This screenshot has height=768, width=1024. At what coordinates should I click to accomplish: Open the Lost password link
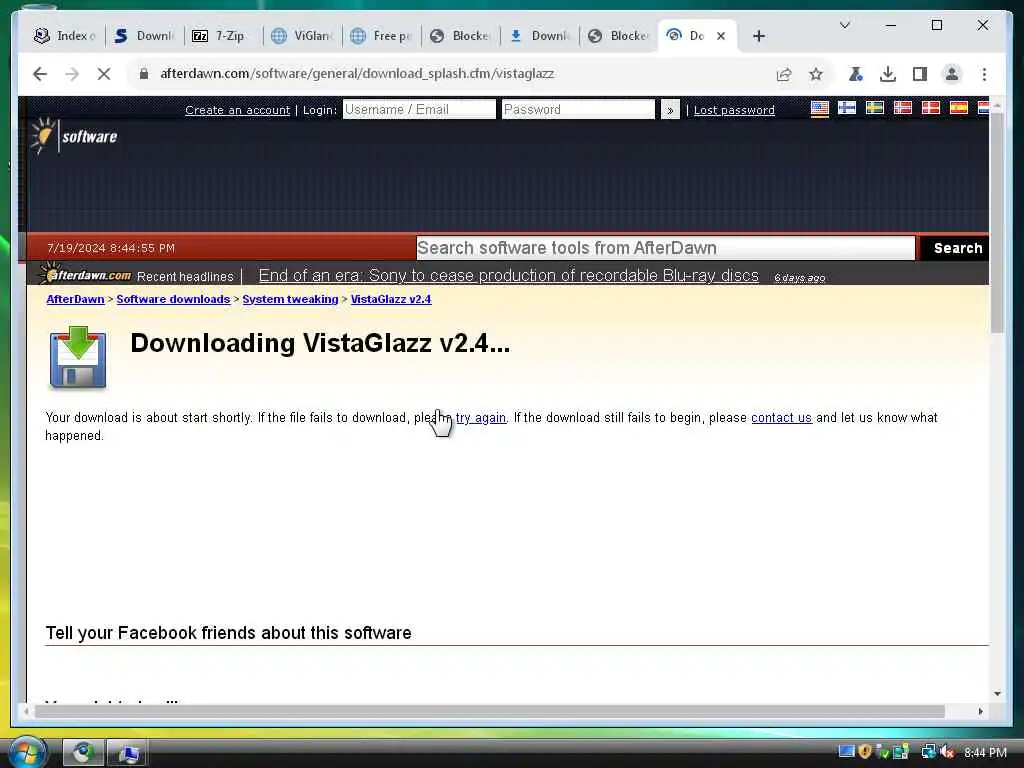734,110
